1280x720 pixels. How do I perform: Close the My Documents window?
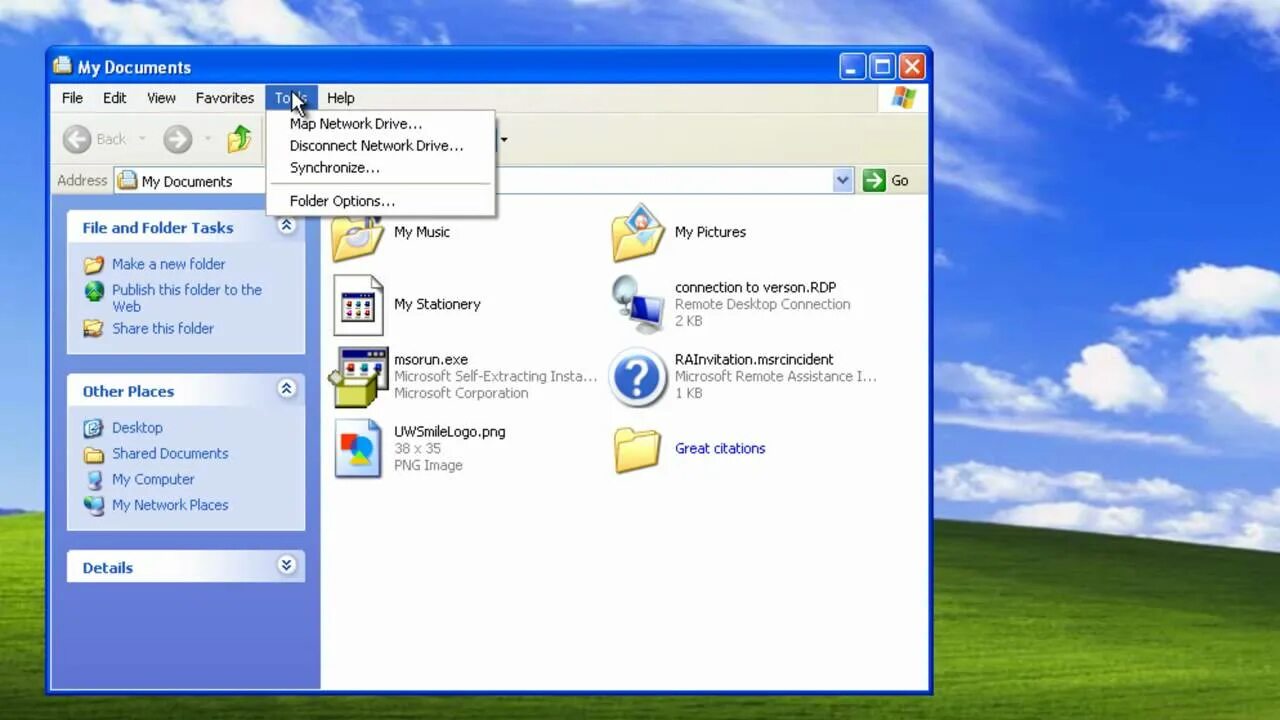pos(912,67)
